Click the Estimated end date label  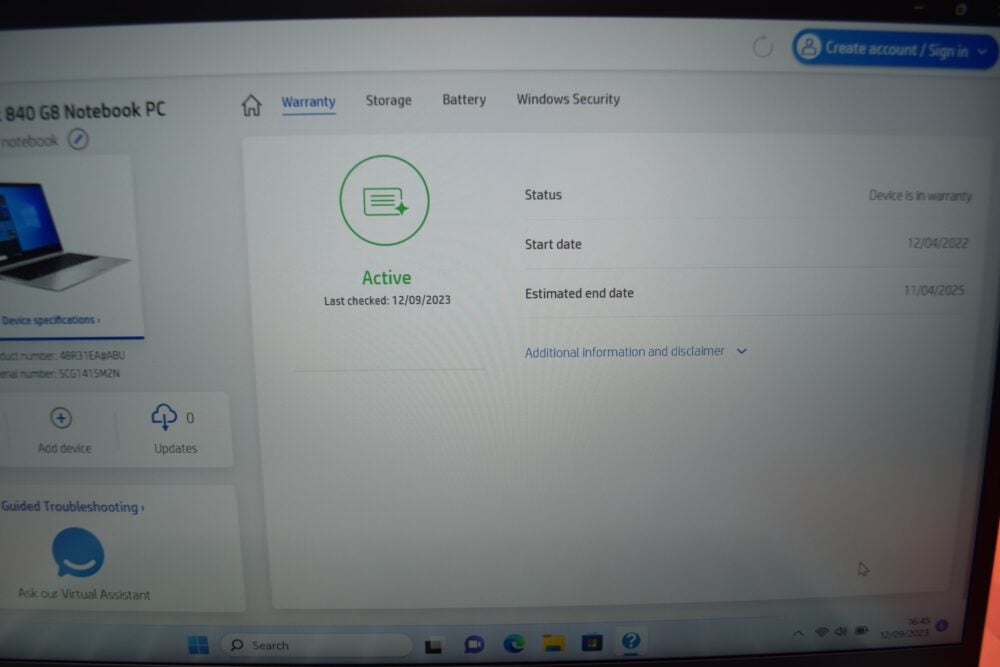point(579,293)
